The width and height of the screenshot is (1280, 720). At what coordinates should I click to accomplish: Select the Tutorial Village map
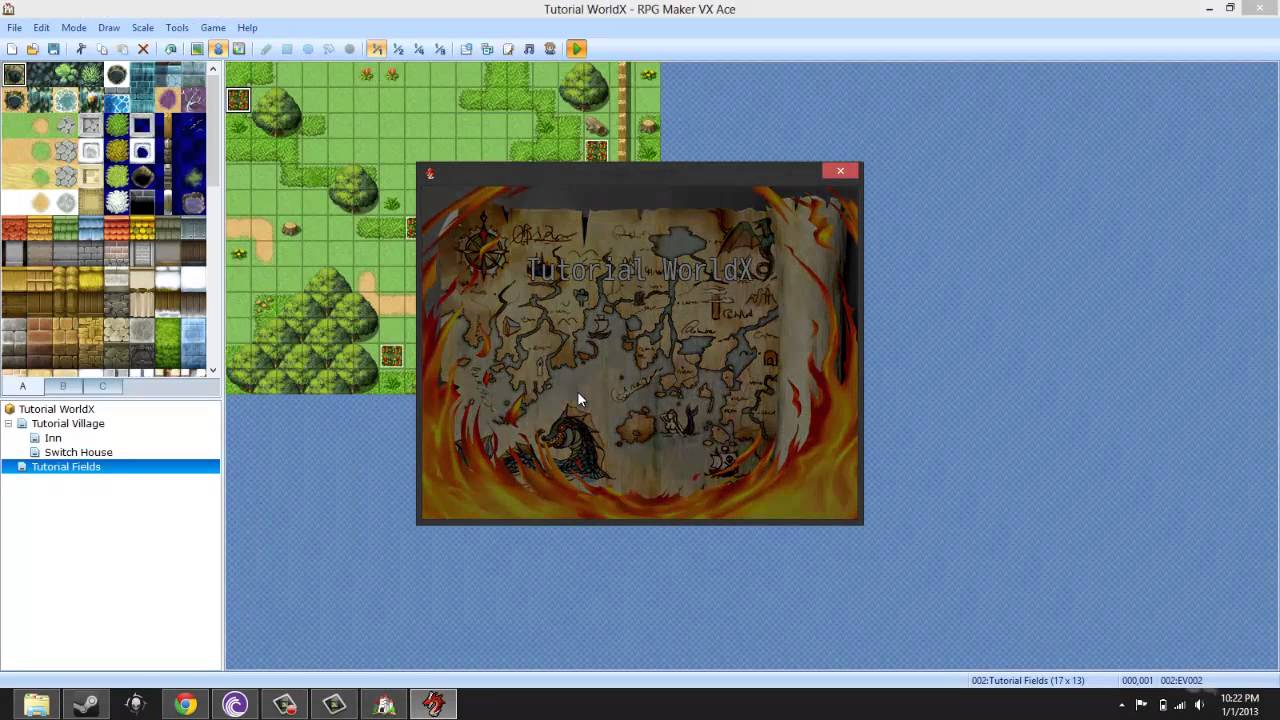click(x=67, y=424)
